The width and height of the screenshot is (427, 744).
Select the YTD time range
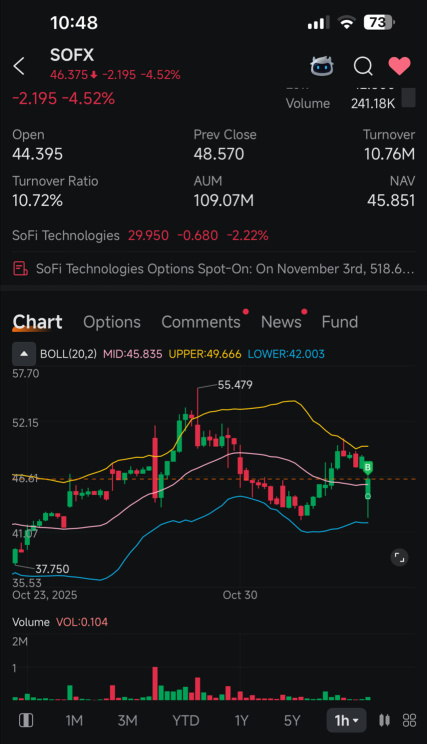point(186,721)
